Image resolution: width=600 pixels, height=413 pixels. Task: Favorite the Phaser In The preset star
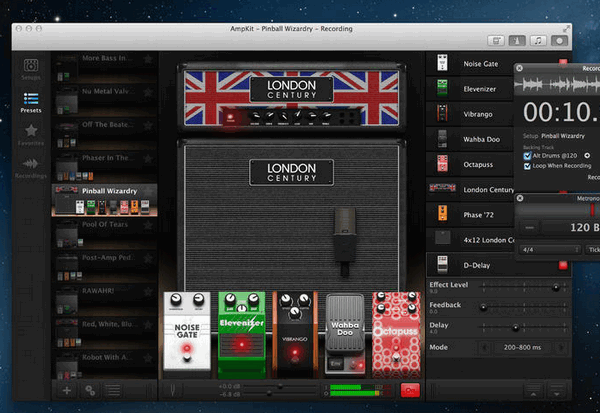pyautogui.click(x=148, y=158)
